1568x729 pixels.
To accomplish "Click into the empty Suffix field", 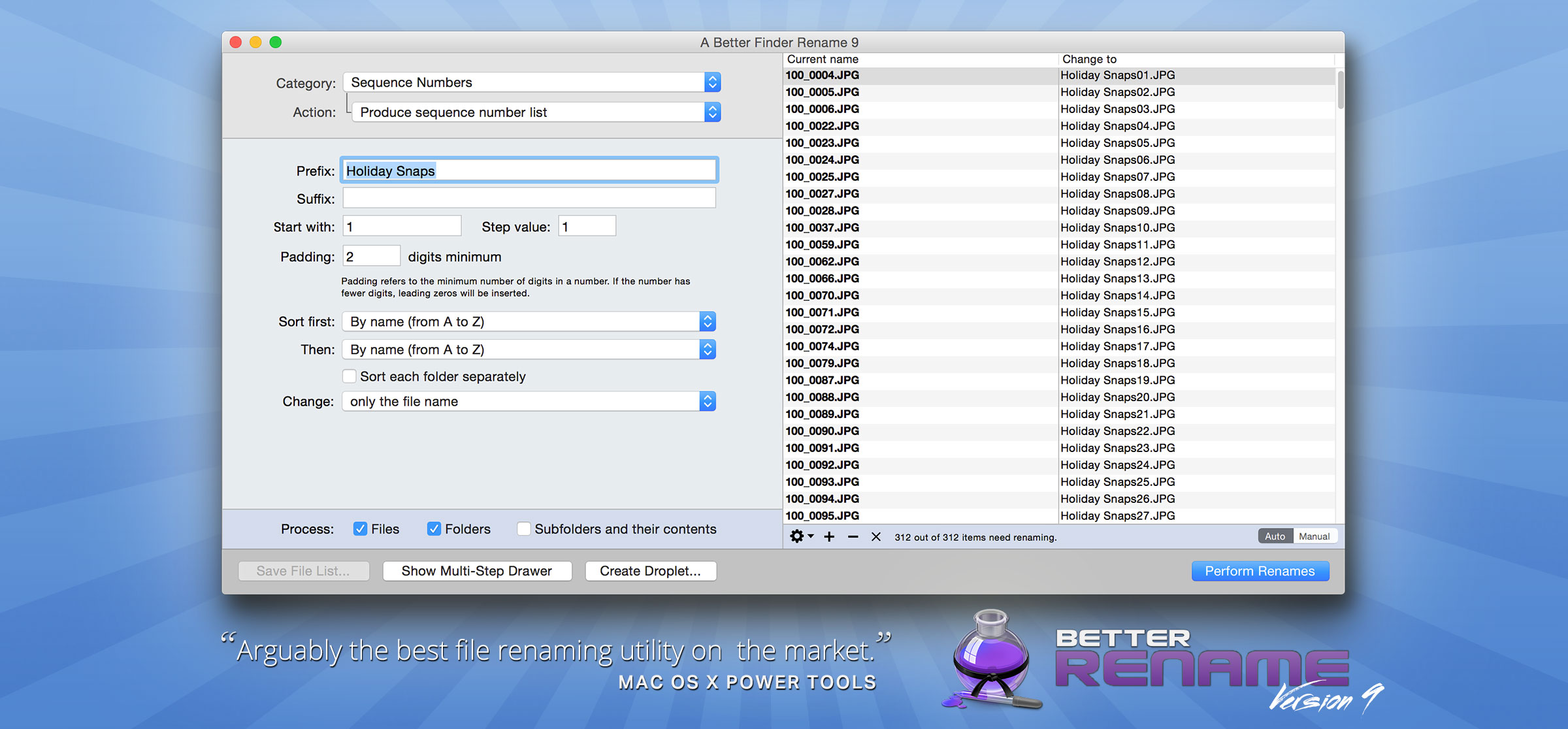I will 529,198.
